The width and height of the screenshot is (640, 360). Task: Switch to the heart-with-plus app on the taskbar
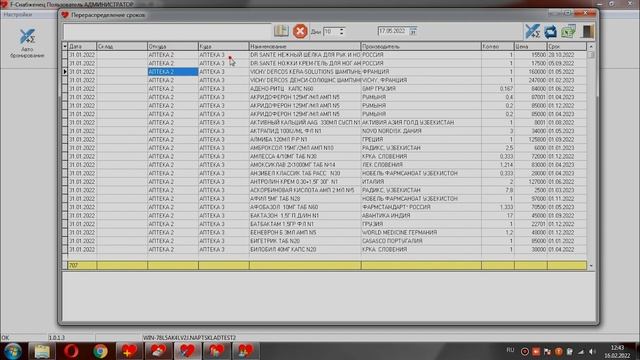129,351
